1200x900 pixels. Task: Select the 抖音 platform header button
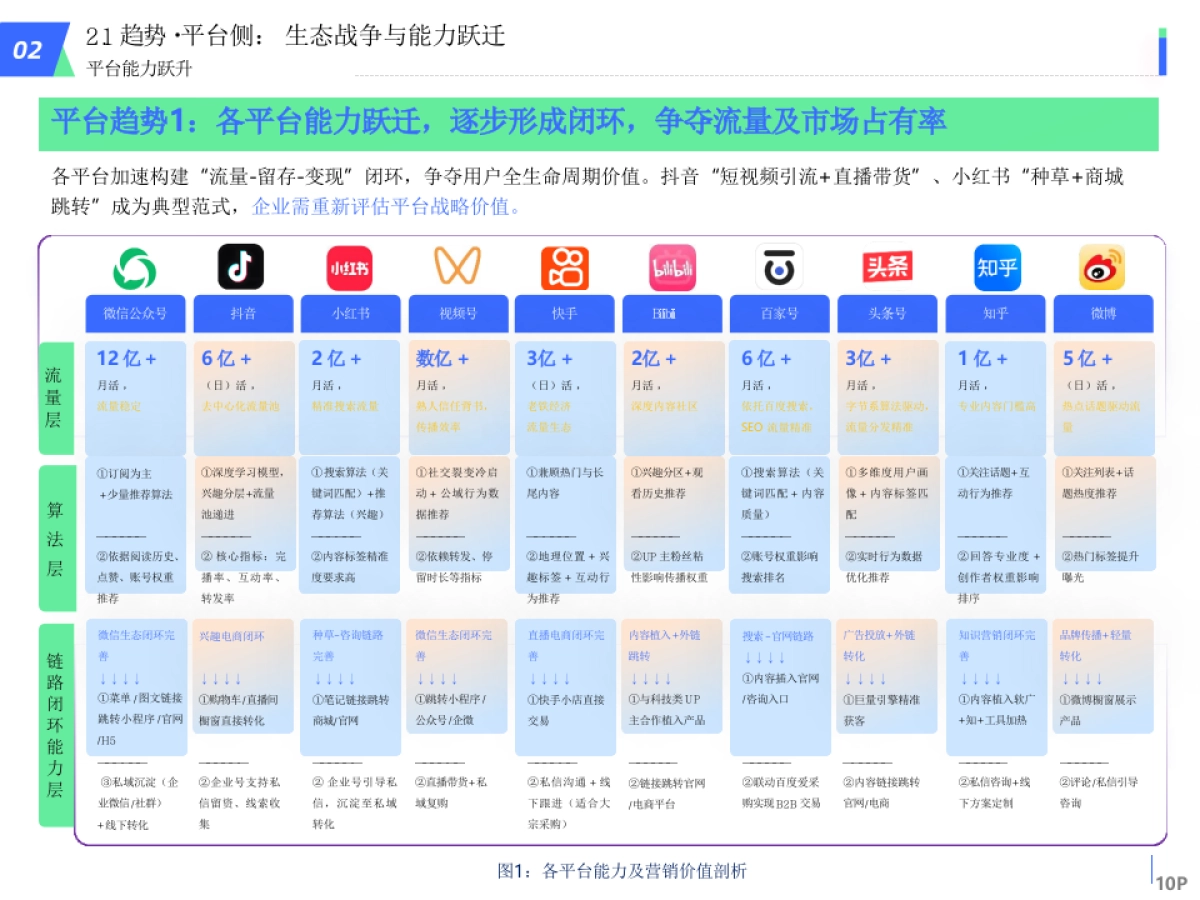point(242,314)
